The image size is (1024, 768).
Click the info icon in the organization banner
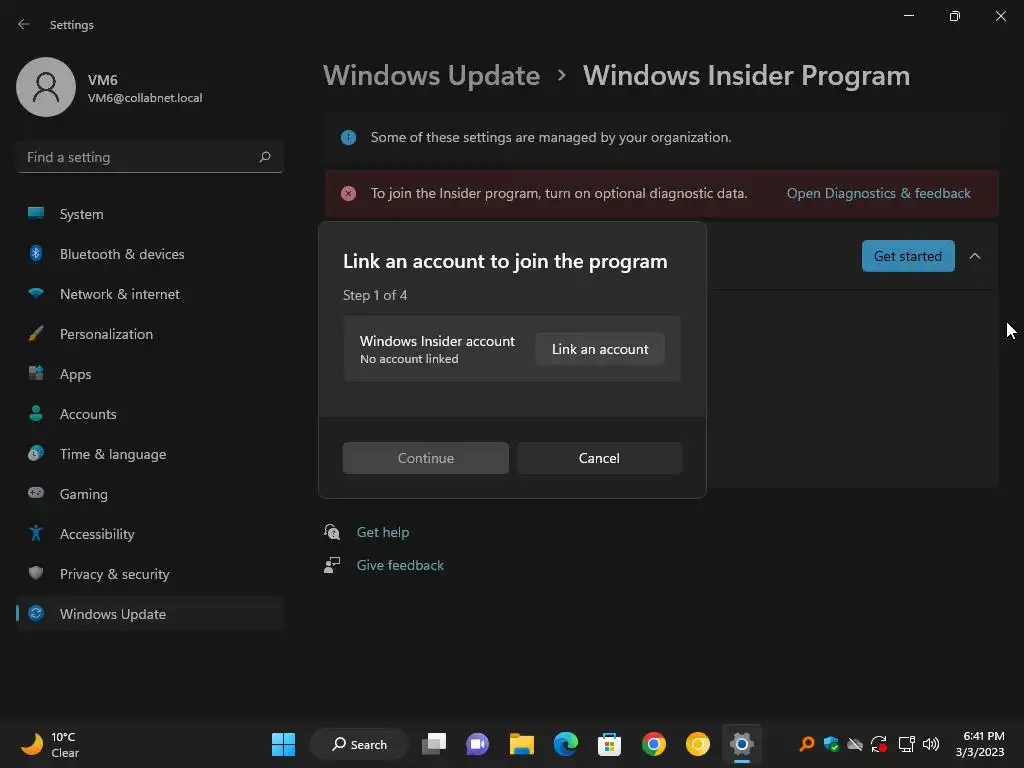[348, 137]
